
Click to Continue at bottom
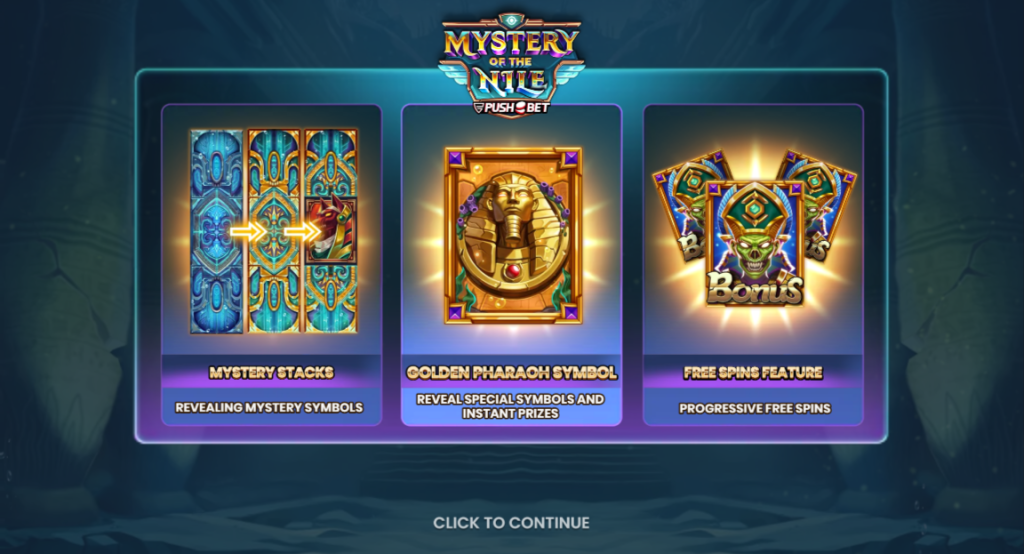(511, 523)
